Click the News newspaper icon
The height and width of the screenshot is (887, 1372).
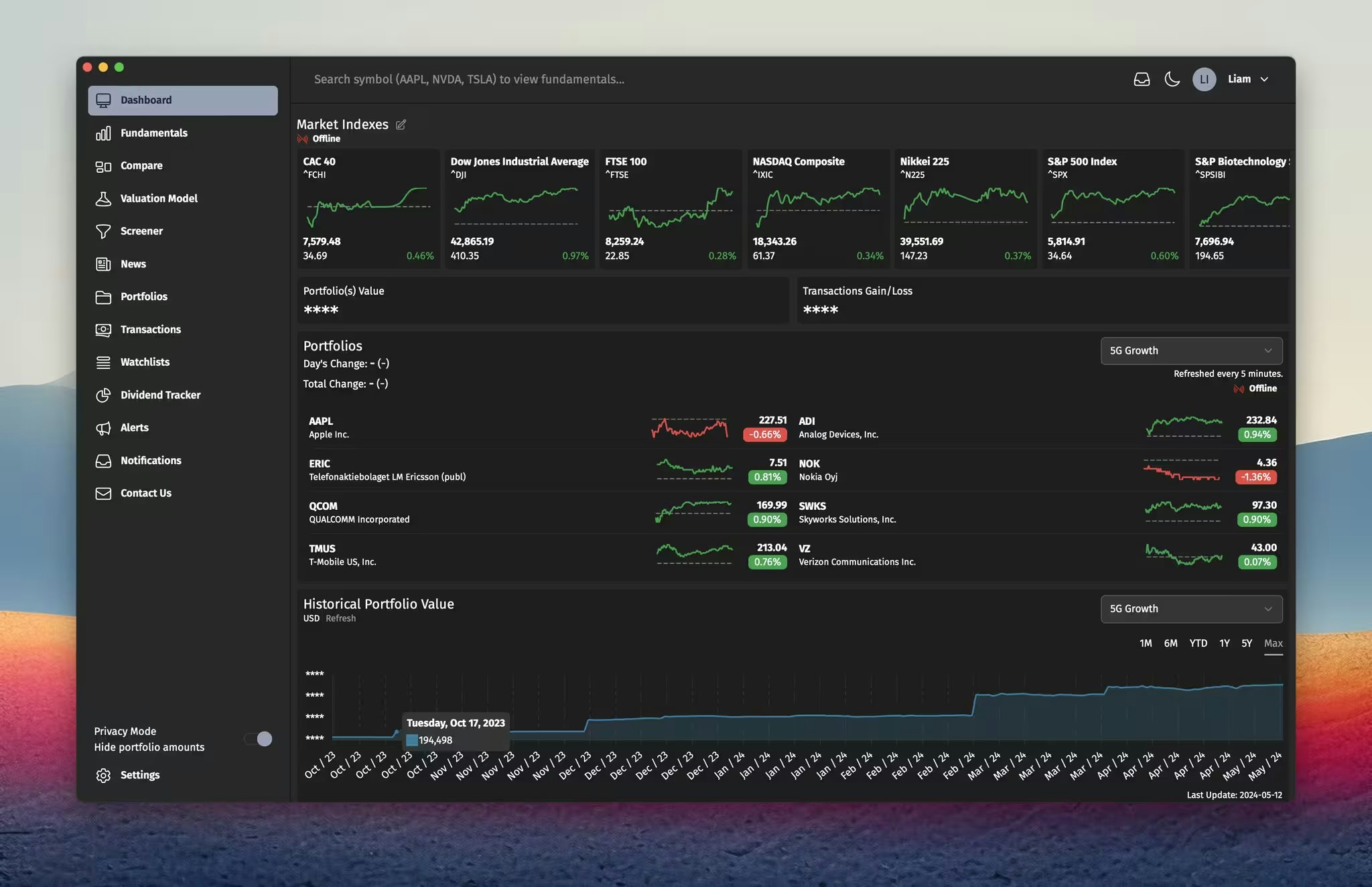click(x=103, y=265)
